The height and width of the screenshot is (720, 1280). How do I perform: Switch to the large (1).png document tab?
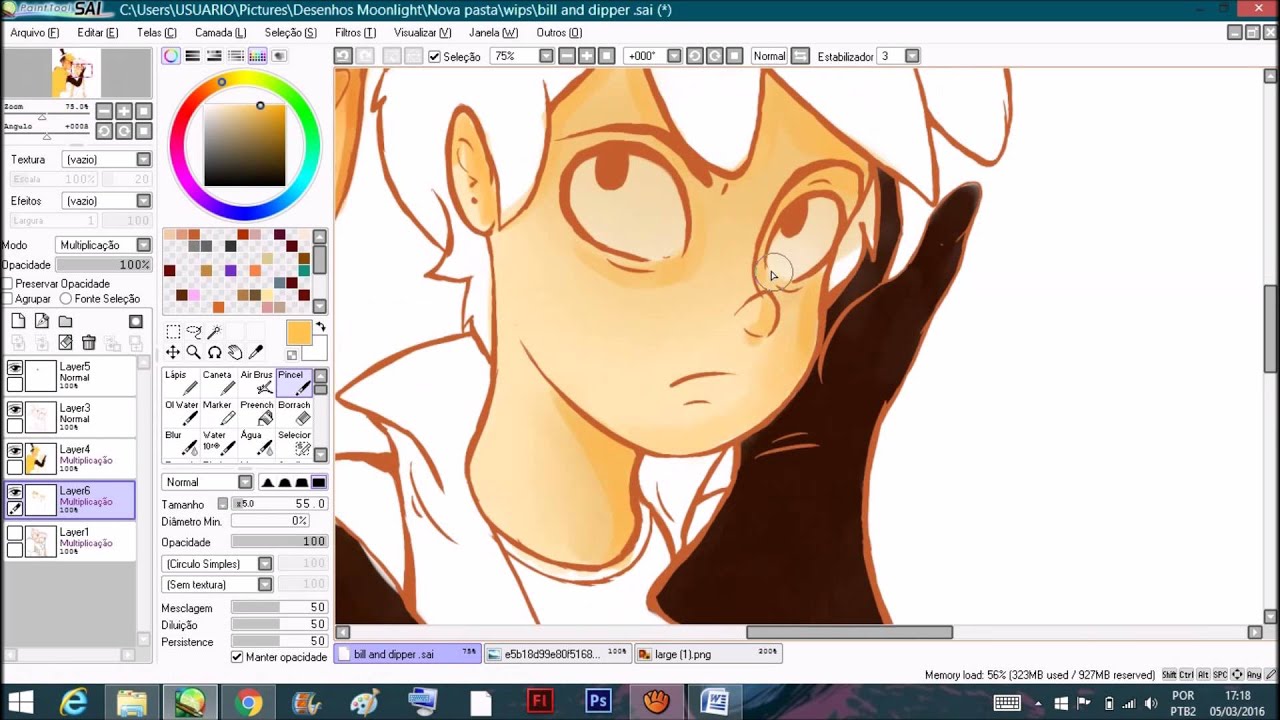tap(707, 654)
